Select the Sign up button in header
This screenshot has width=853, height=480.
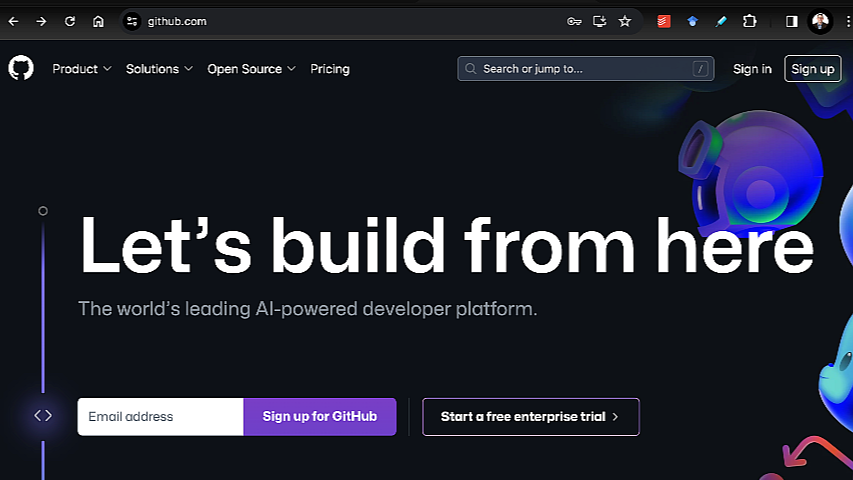pyautogui.click(x=812, y=69)
